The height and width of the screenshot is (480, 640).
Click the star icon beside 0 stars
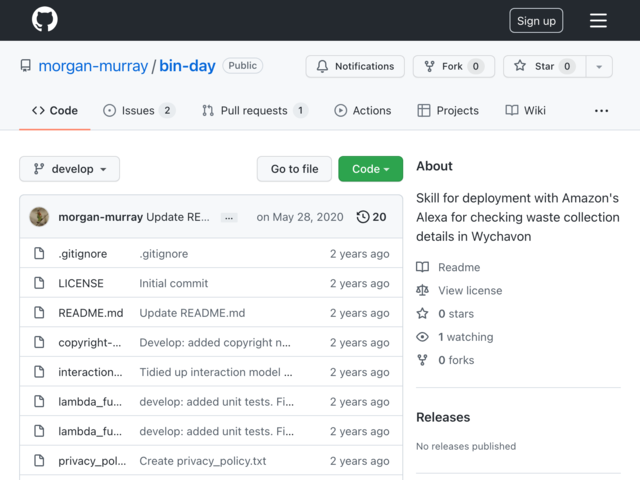point(422,313)
